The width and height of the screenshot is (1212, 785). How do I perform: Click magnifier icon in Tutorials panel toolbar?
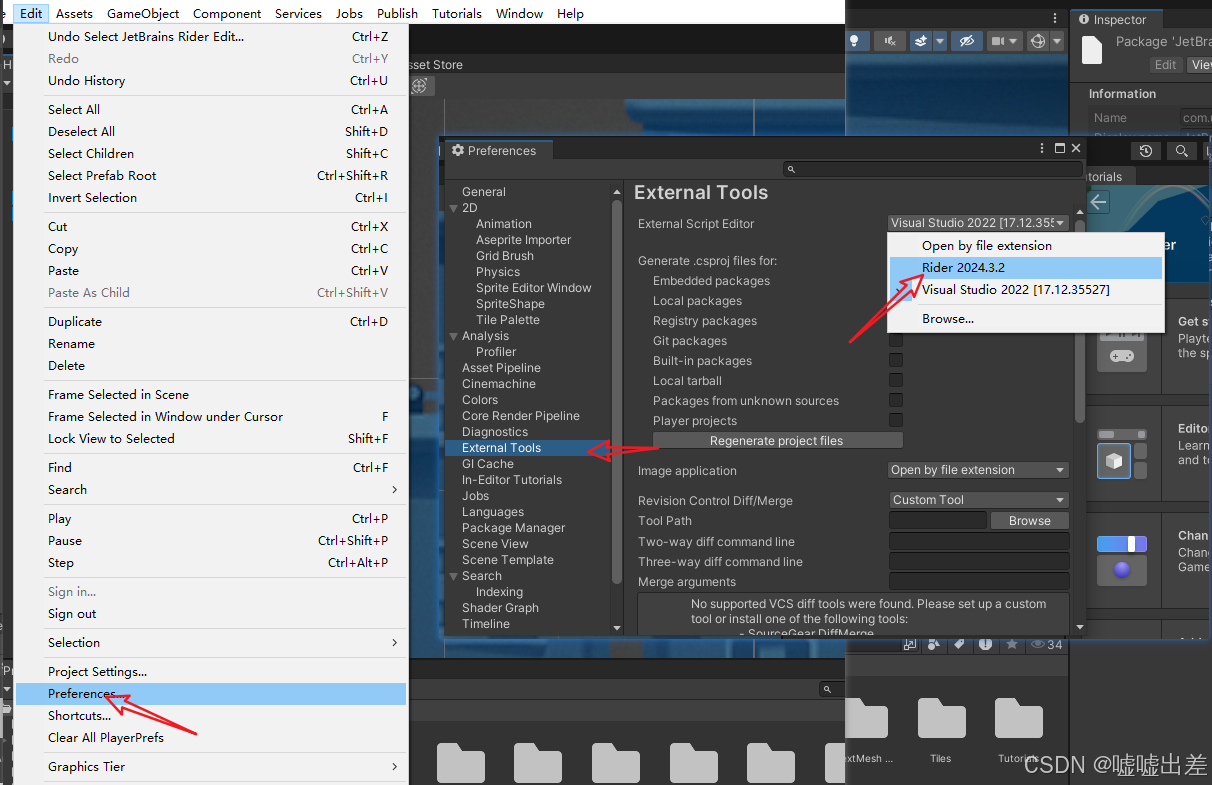click(x=1181, y=151)
